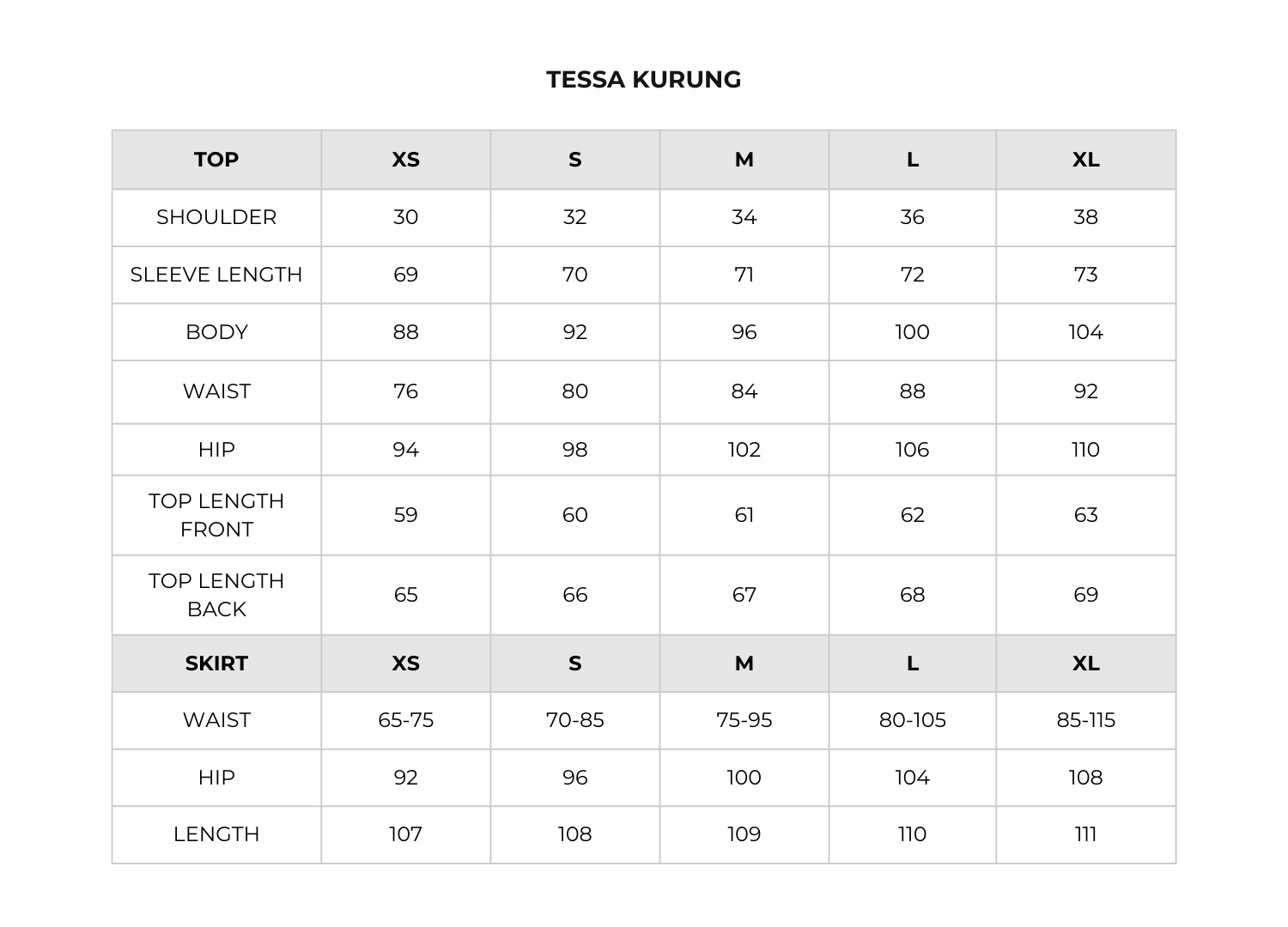
Task: Click the TOP section header cell
Action: coord(216,160)
